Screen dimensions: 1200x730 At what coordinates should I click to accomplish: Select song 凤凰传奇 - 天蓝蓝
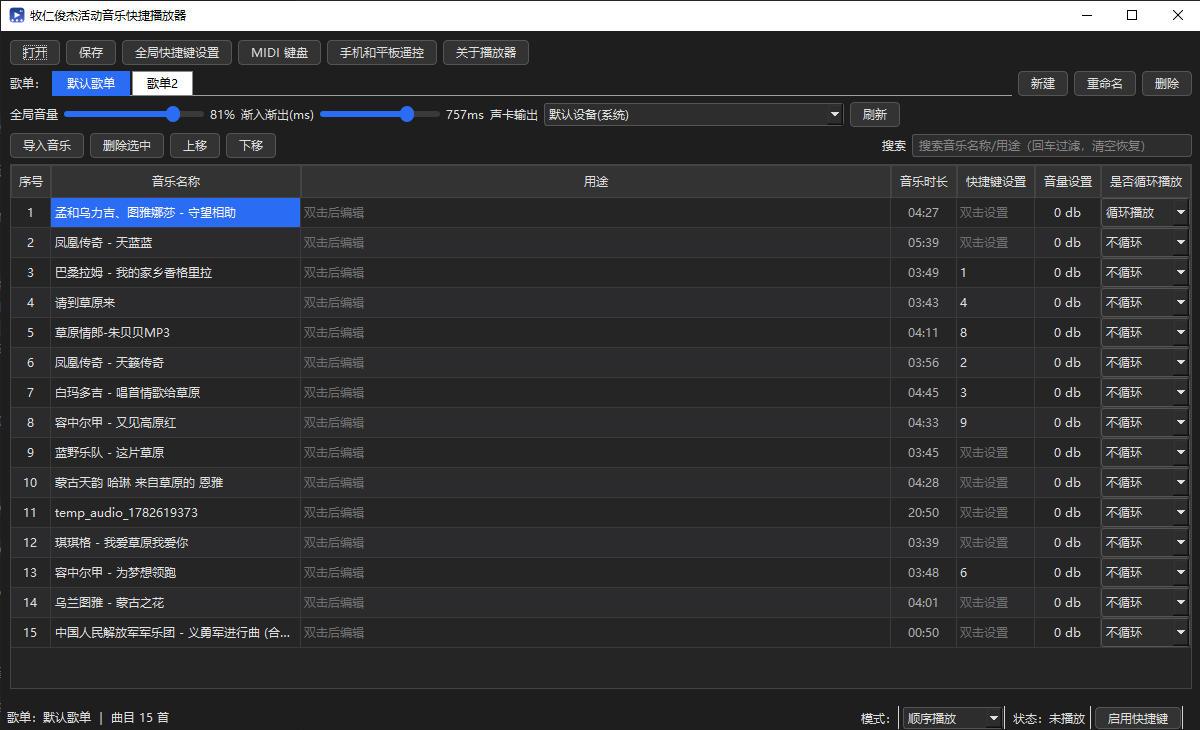(x=176, y=242)
